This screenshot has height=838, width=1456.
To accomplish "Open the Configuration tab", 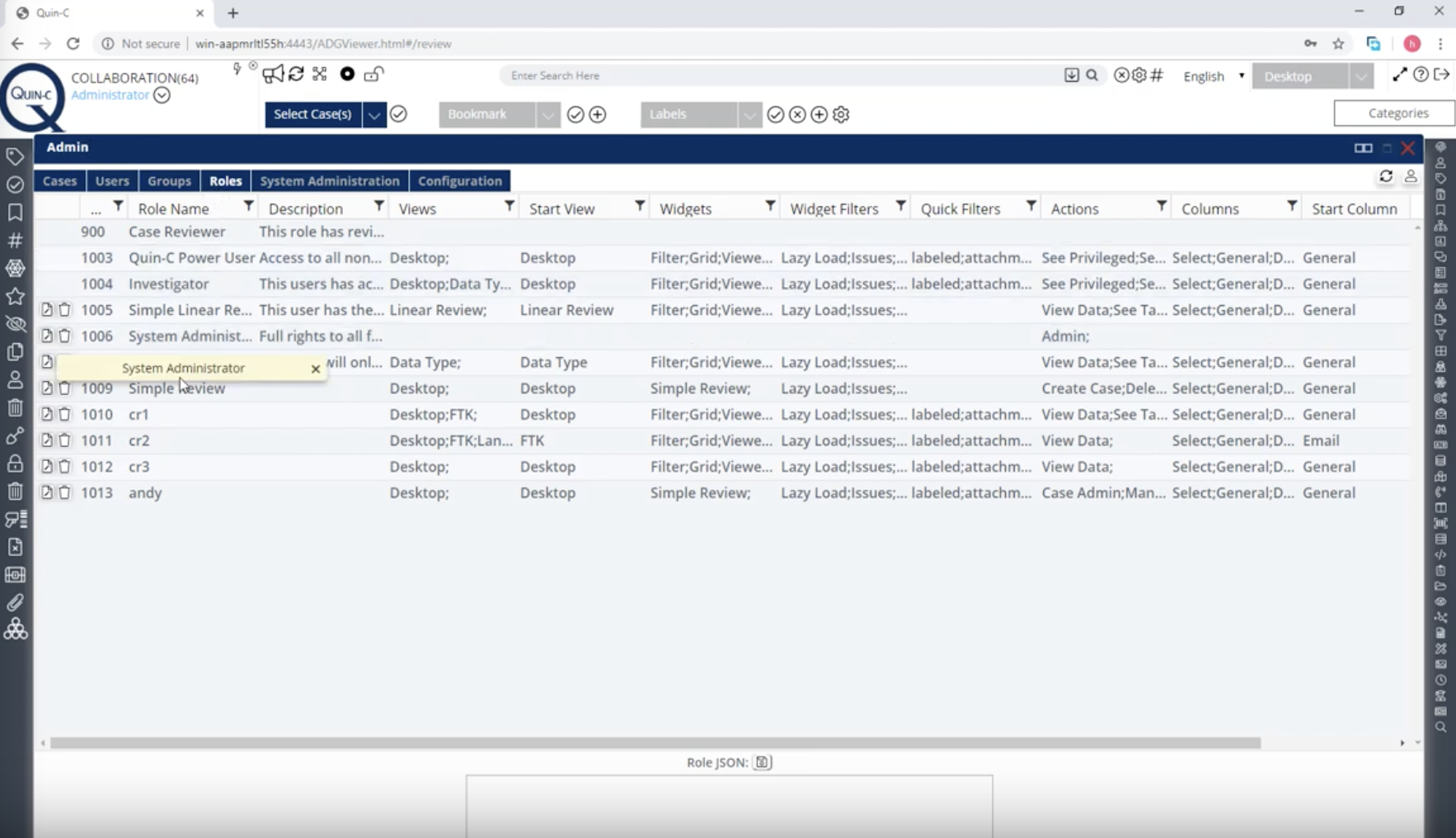I will pyautogui.click(x=460, y=181).
